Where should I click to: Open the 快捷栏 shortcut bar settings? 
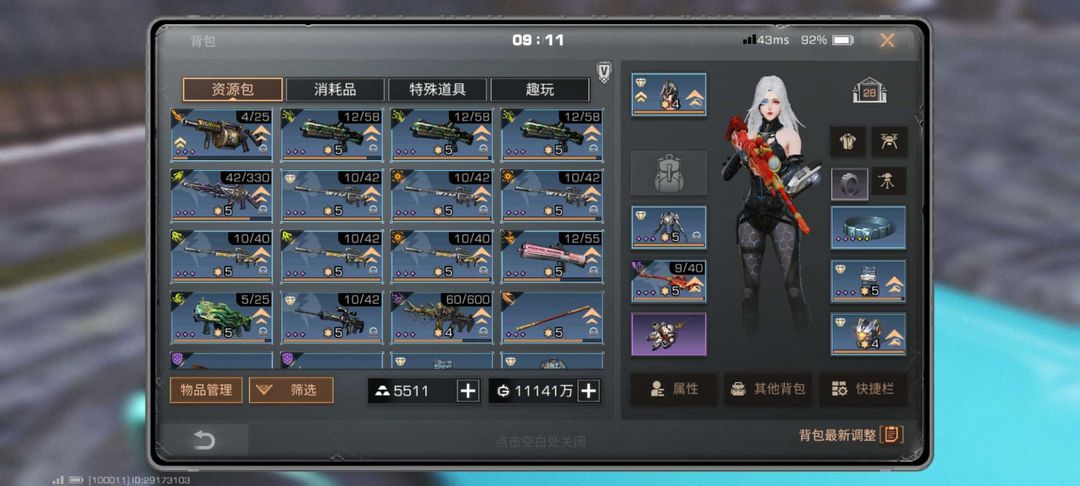coord(863,389)
